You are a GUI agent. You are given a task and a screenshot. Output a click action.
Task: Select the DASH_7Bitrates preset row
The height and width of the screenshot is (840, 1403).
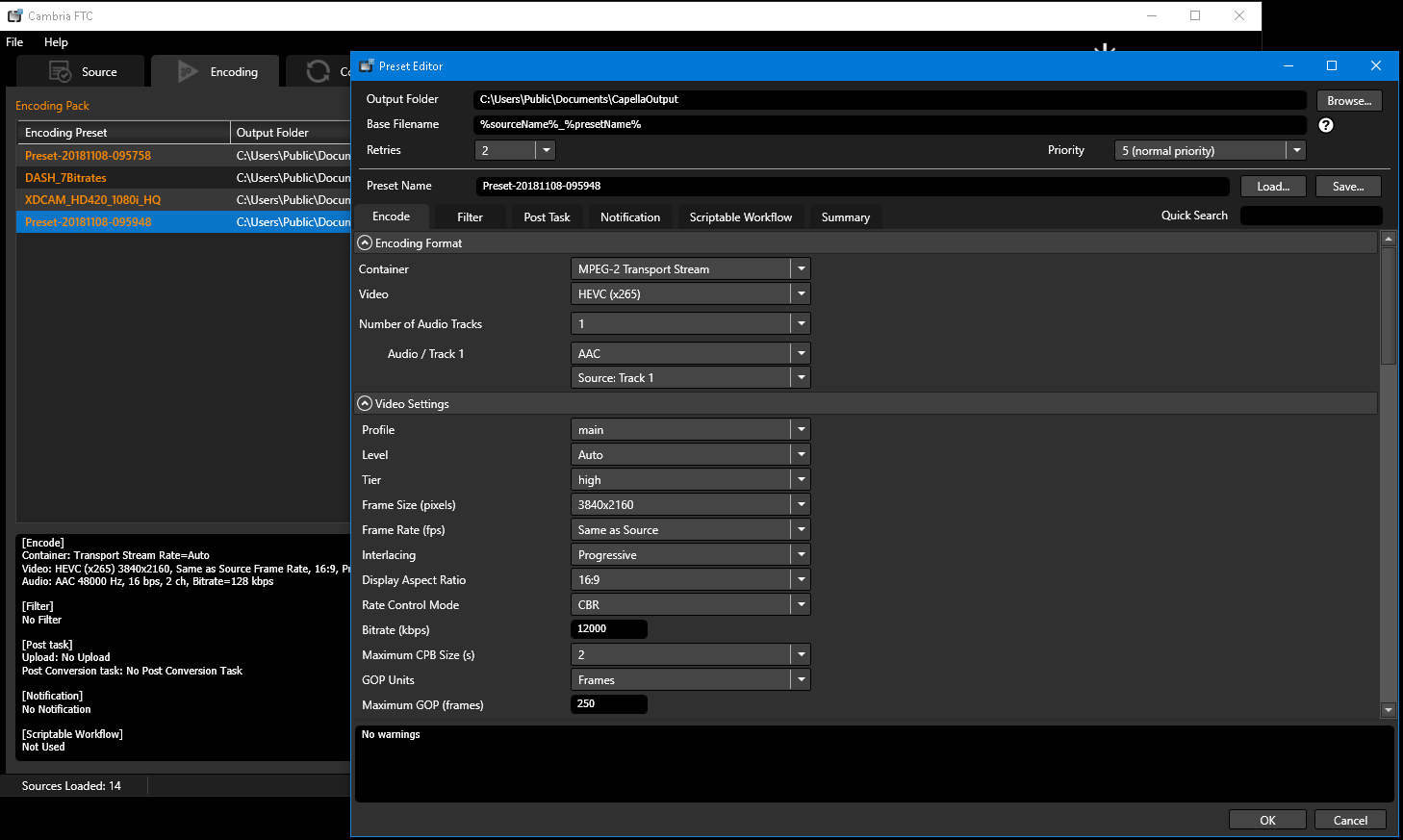click(x=65, y=178)
